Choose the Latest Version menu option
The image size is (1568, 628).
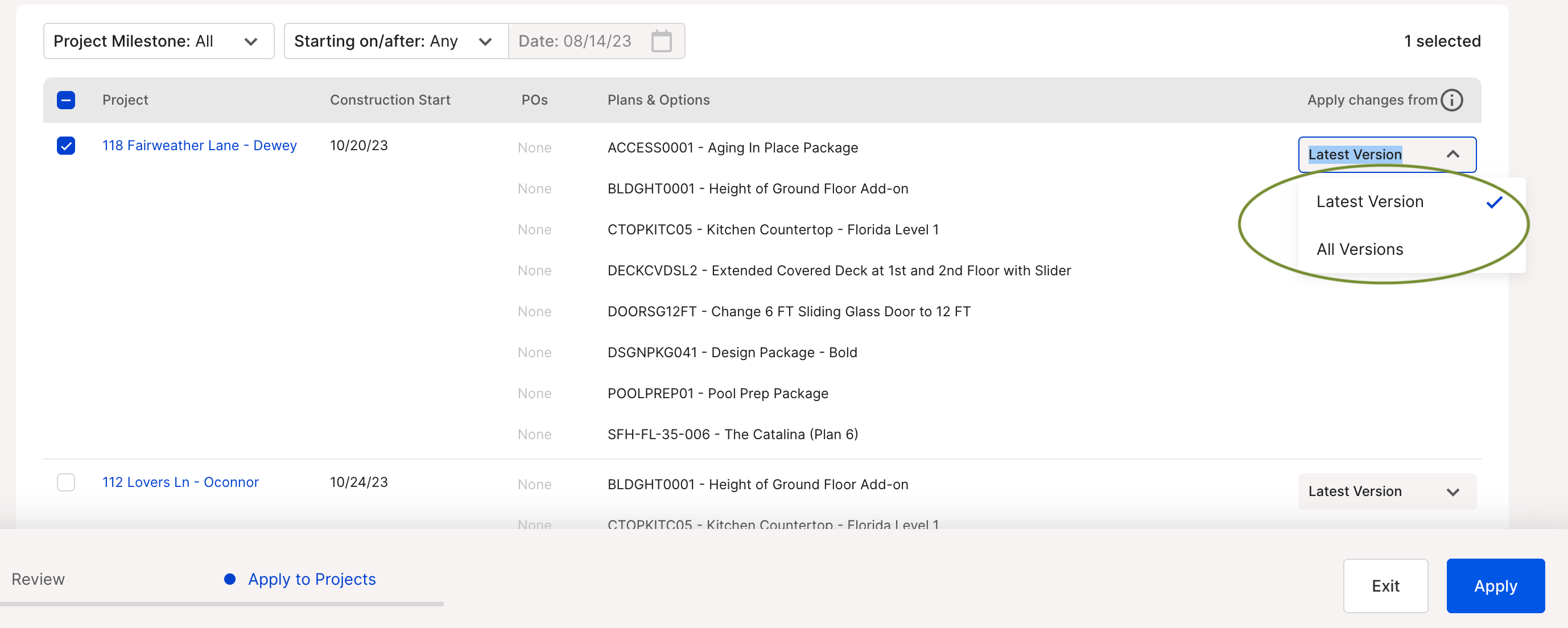click(x=1411, y=201)
